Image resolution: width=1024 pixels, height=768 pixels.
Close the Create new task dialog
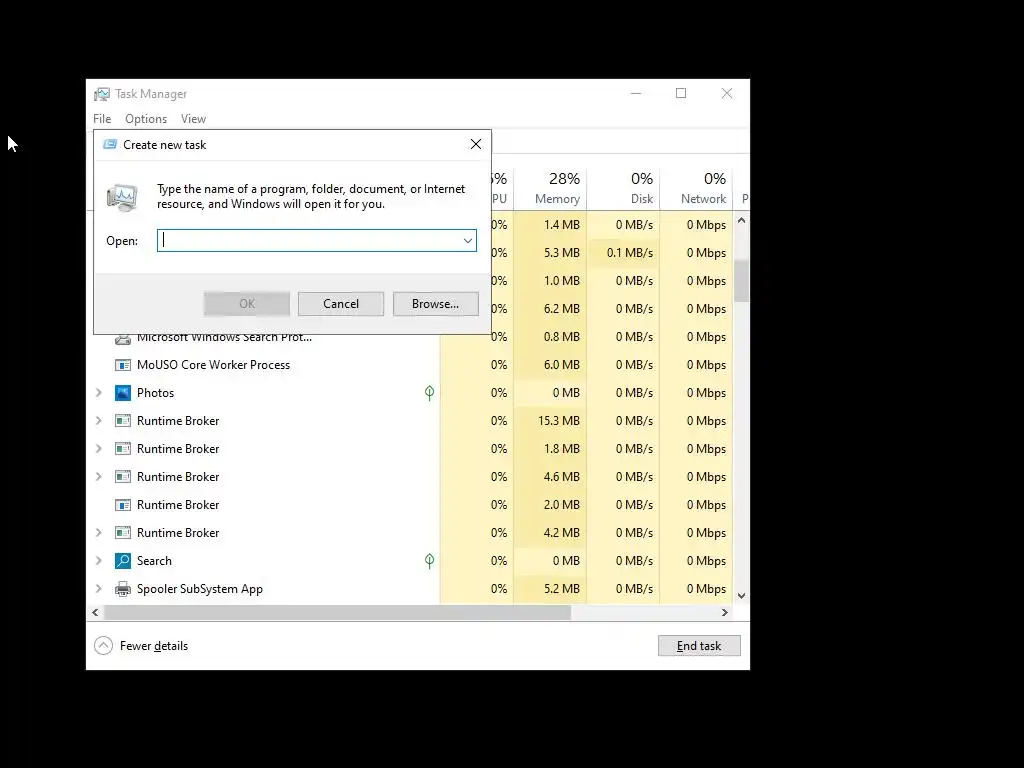[476, 144]
